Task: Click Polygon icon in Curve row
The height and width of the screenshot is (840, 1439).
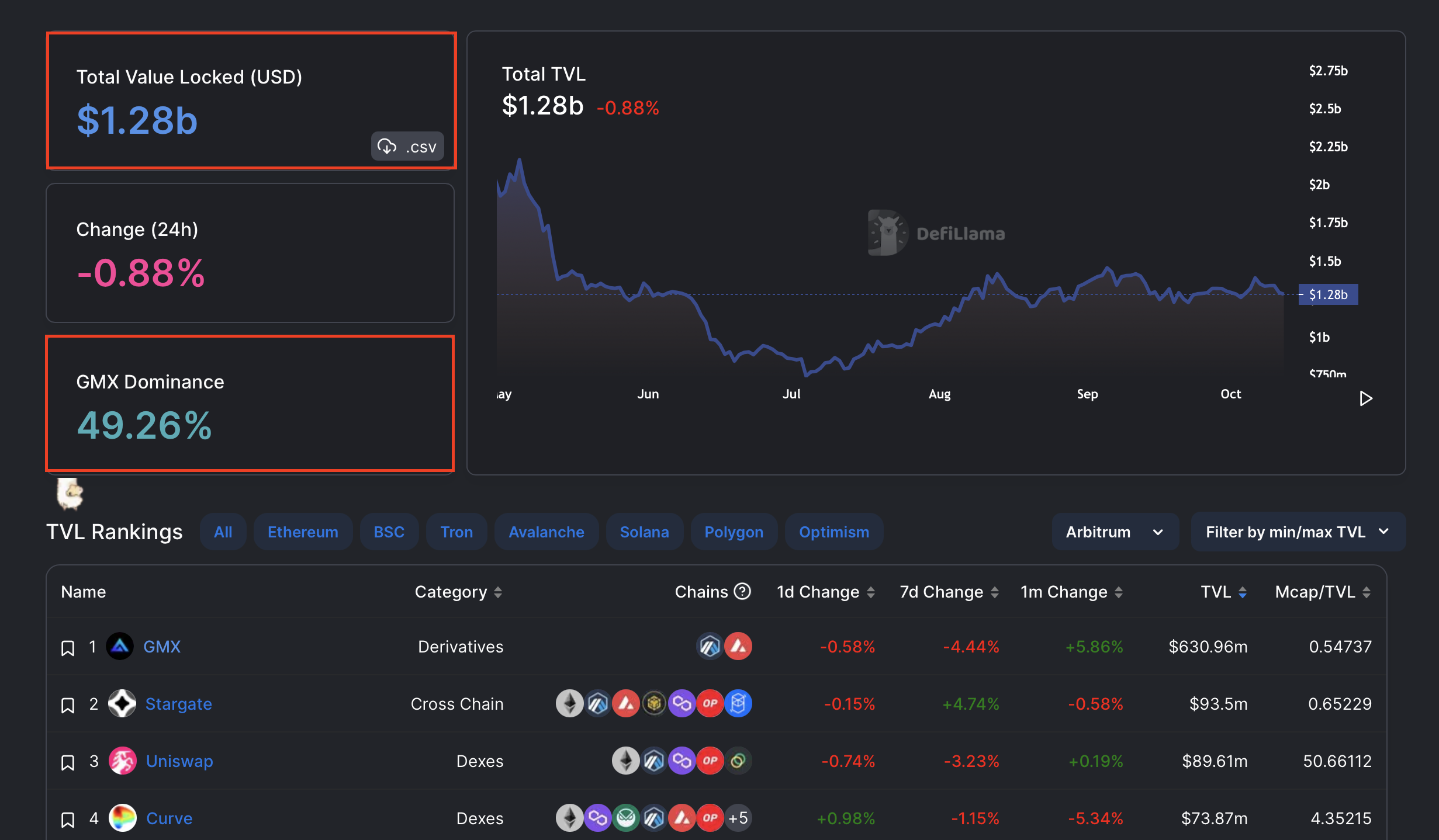Action: tap(598, 818)
